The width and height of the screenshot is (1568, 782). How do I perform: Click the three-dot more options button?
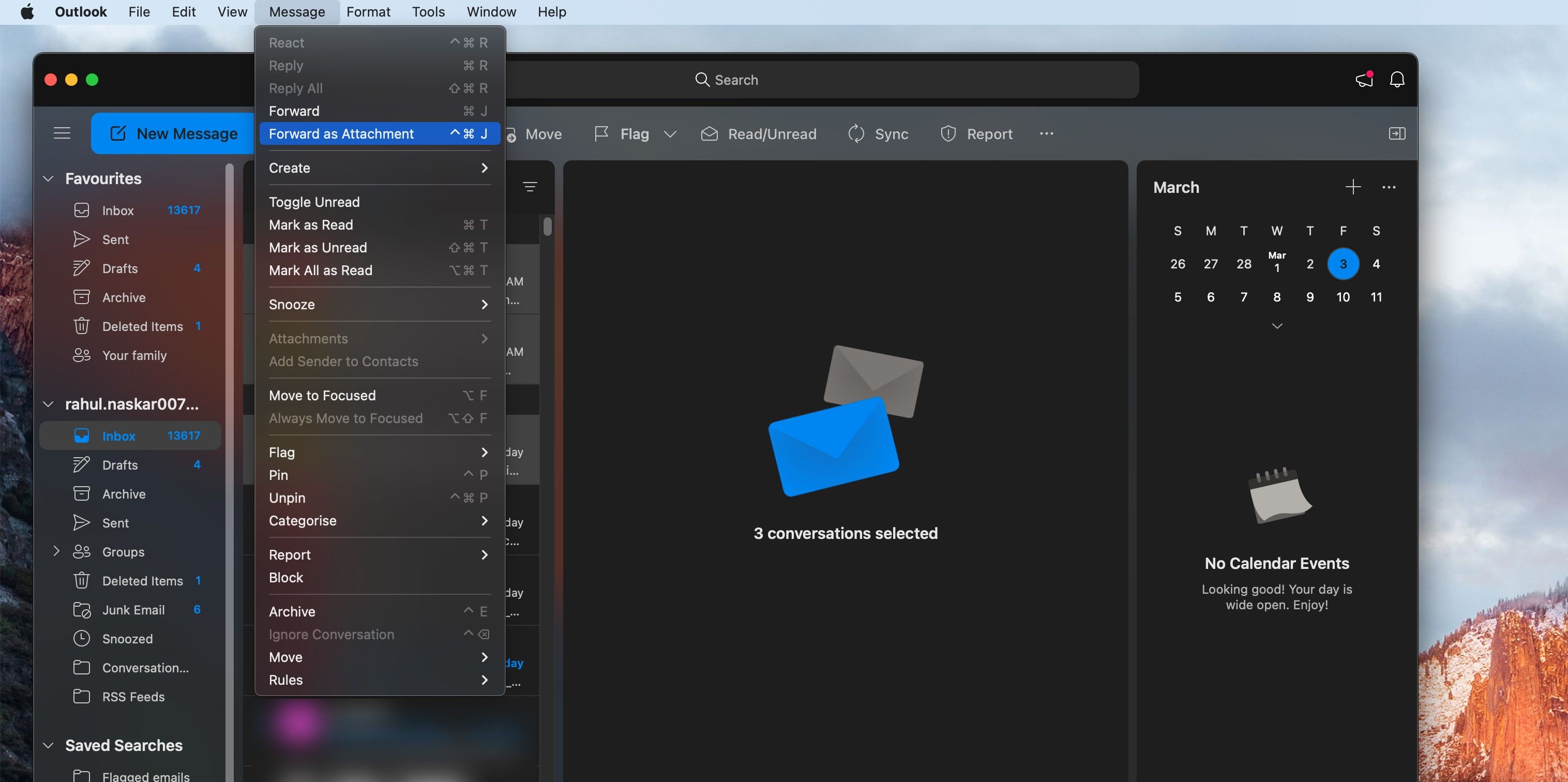tap(1047, 133)
